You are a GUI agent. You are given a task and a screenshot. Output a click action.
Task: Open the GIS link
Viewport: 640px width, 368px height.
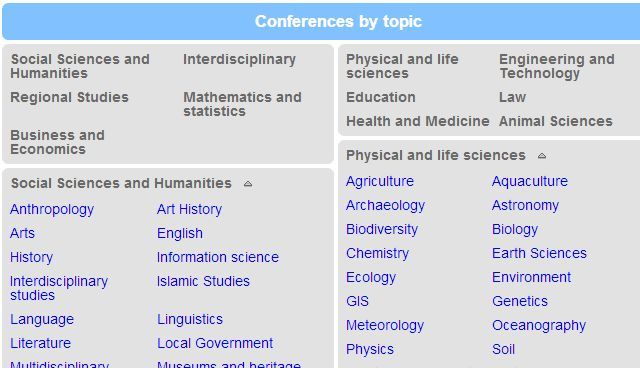(x=358, y=301)
